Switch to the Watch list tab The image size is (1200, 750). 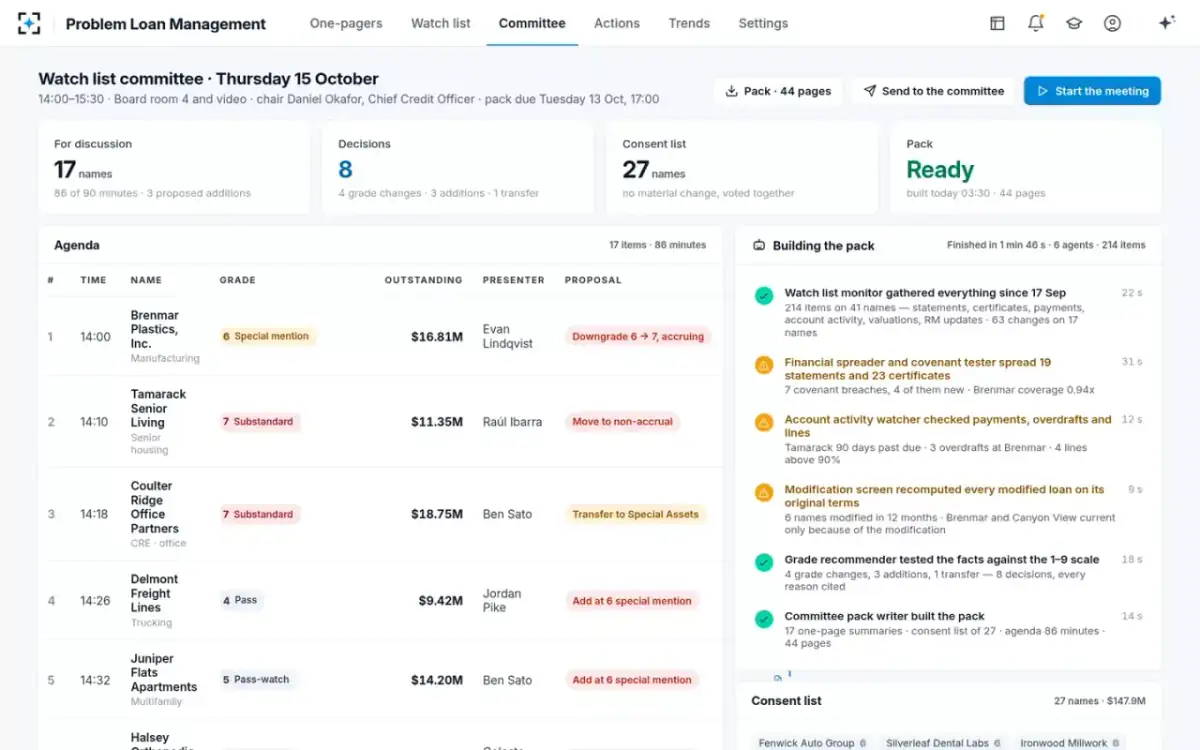pyautogui.click(x=441, y=23)
